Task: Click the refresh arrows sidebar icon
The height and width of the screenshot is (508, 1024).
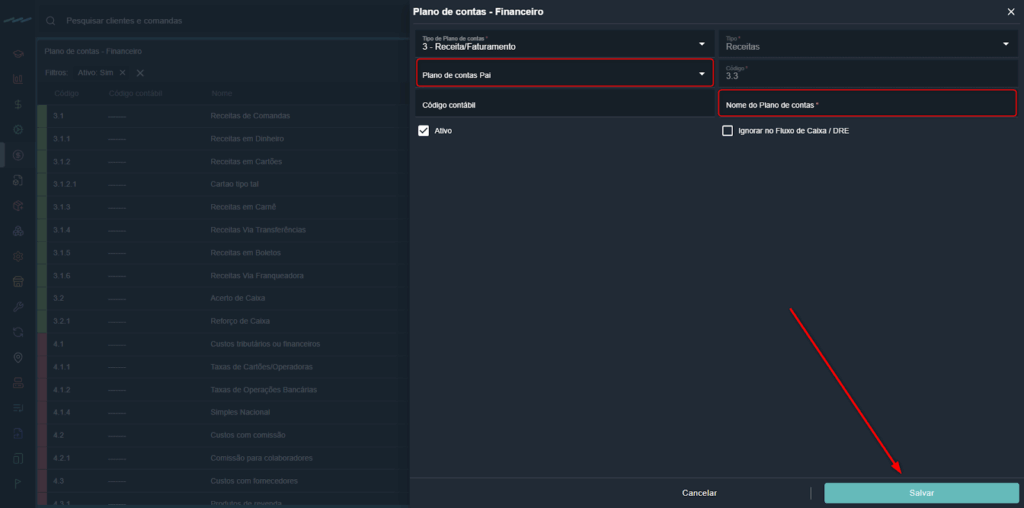Action: [x=18, y=331]
